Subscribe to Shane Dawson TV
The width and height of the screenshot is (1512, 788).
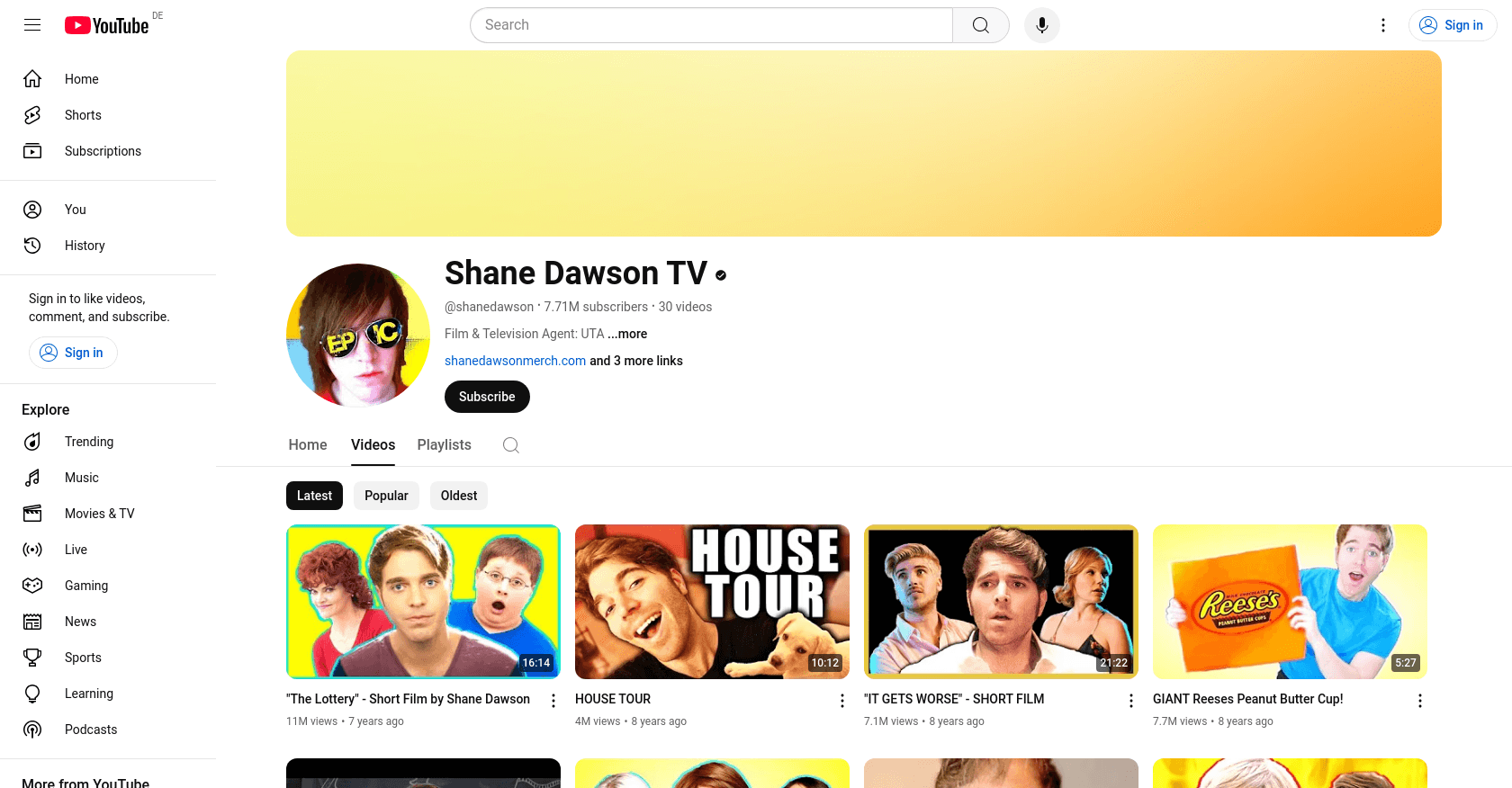pos(487,397)
